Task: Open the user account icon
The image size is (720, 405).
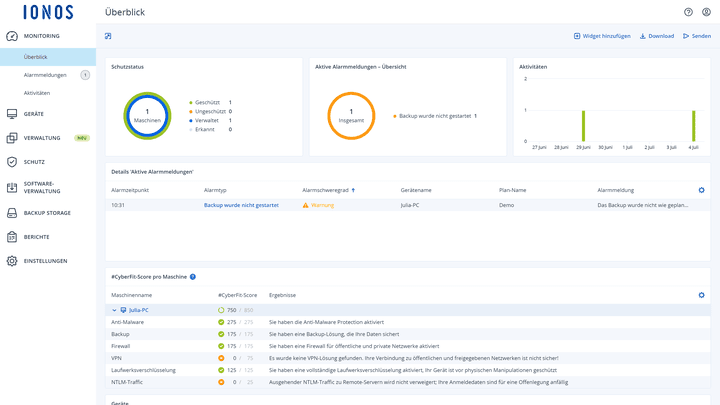Action: coord(706,12)
